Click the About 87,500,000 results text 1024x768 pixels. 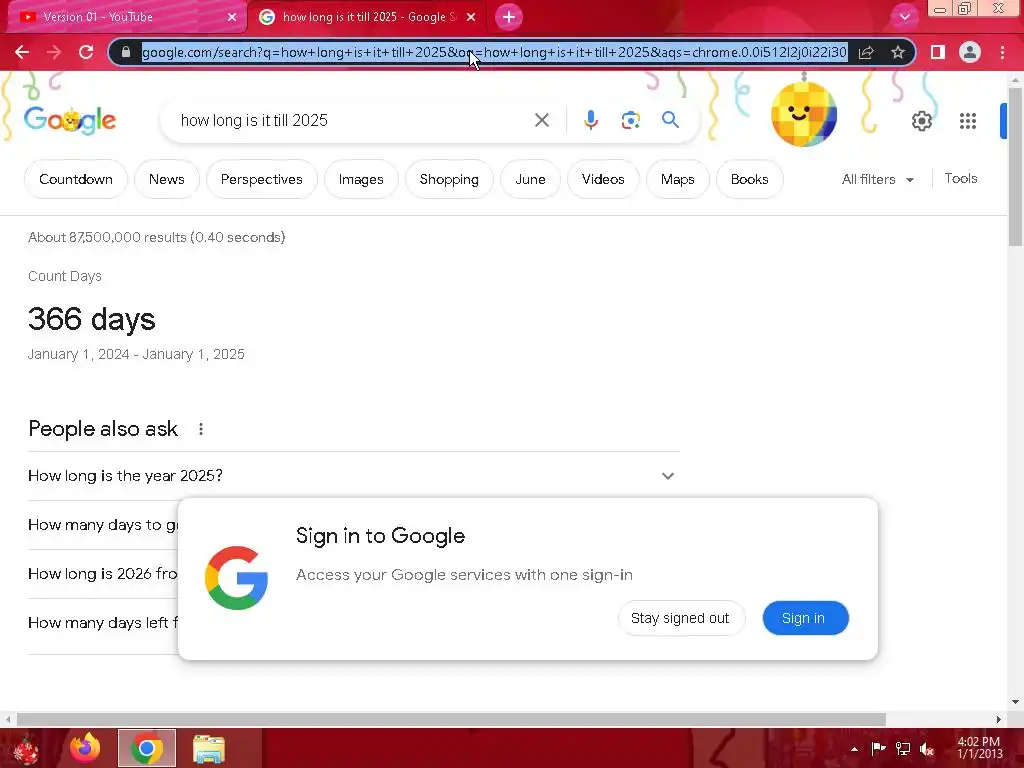[x=157, y=237]
